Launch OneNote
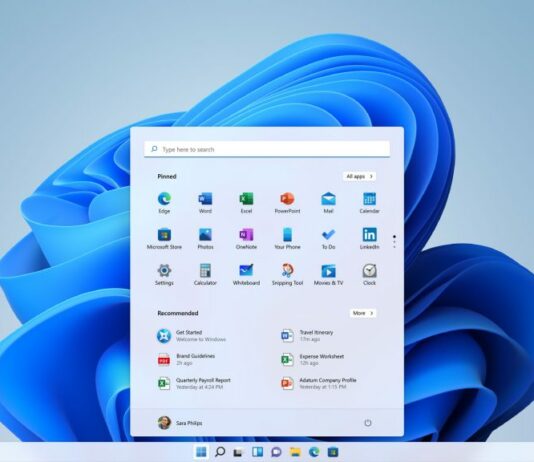Viewport: 534px width, 462px height. pyautogui.click(x=246, y=239)
